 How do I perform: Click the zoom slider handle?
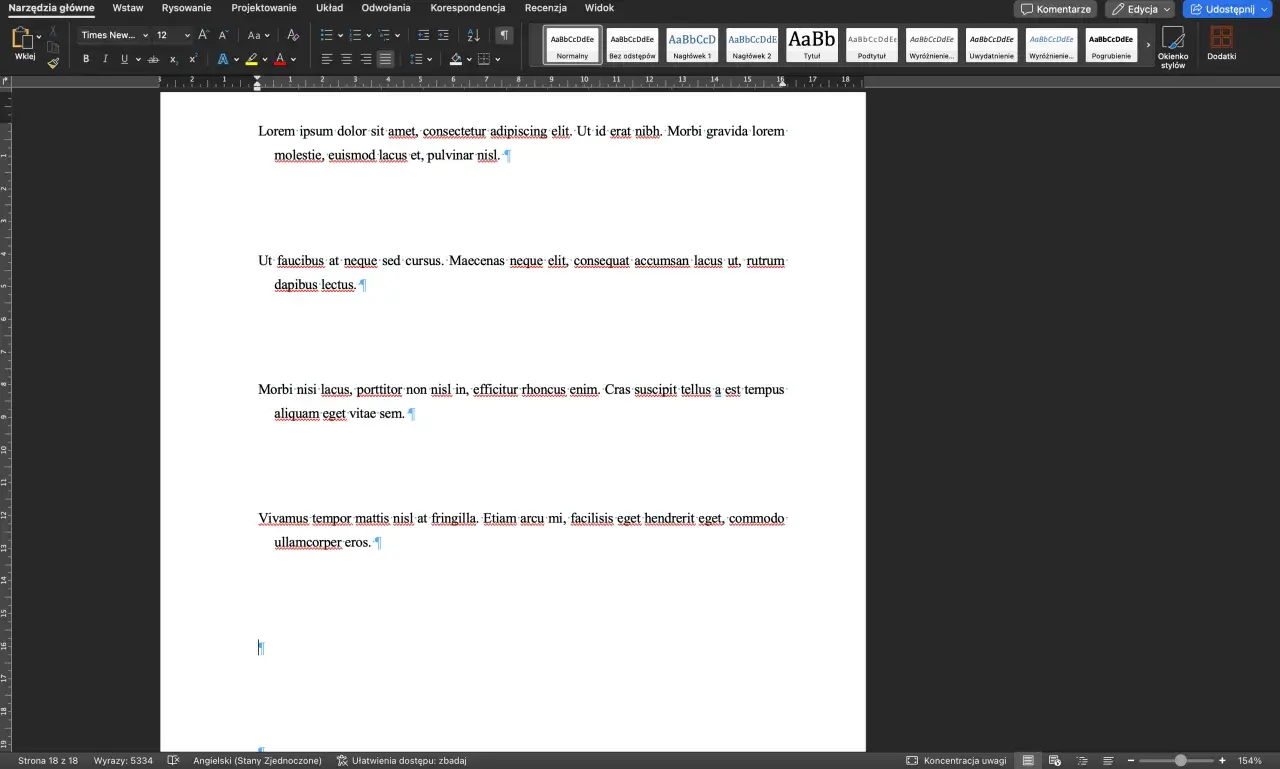1181,761
